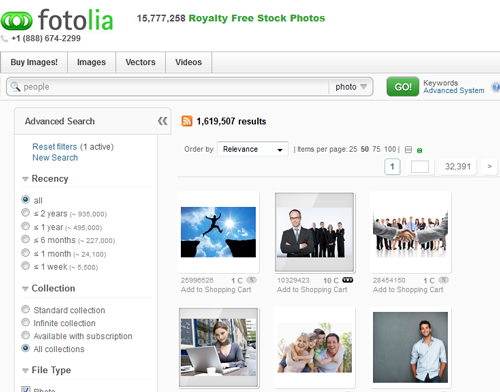Choose All collections
Viewport: 500px width, 392px height.
(x=25, y=348)
